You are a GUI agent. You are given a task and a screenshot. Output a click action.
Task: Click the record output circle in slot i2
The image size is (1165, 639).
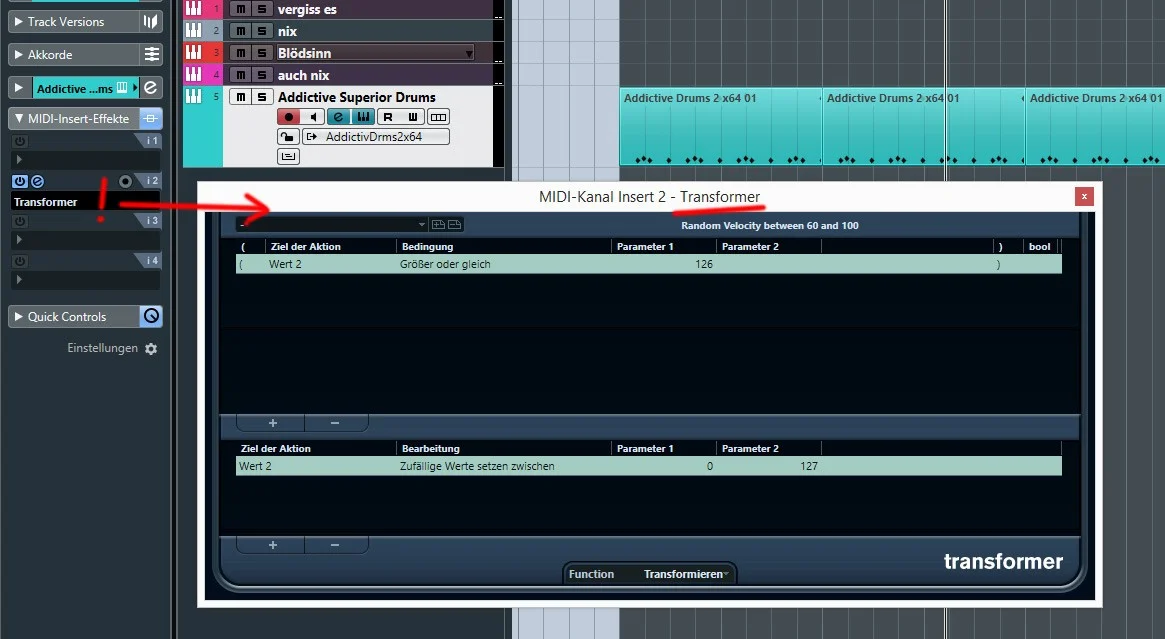tap(126, 181)
